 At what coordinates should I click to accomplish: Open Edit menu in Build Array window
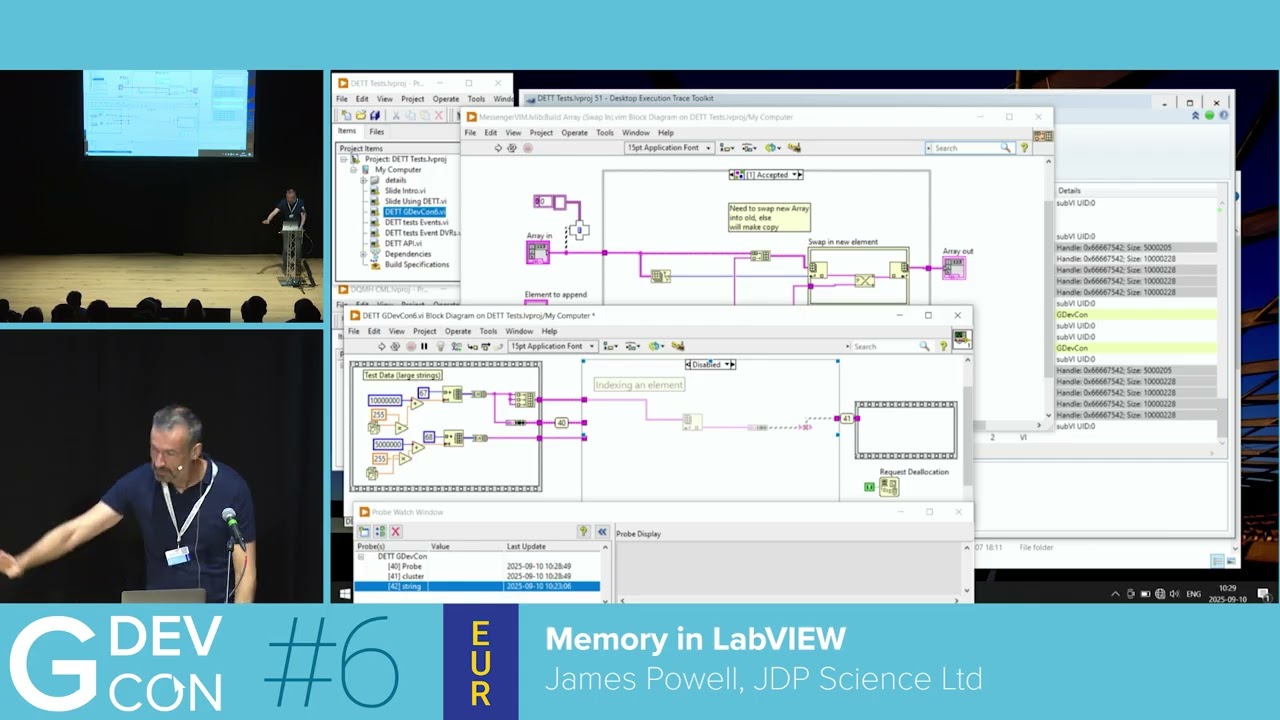coord(490,132)
